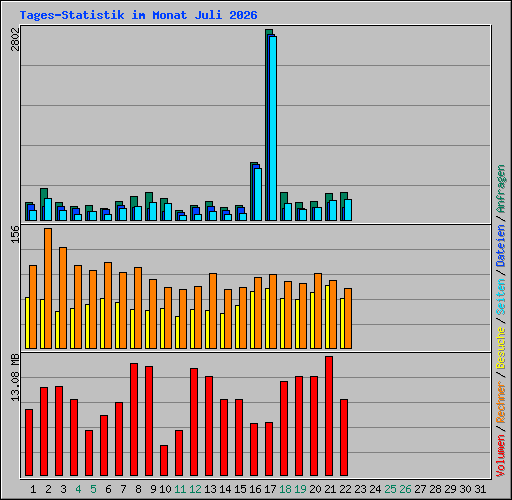Click the 'Volumen' legend label
This screenshot has height=500, width=512.
click(x=500, y=456)
